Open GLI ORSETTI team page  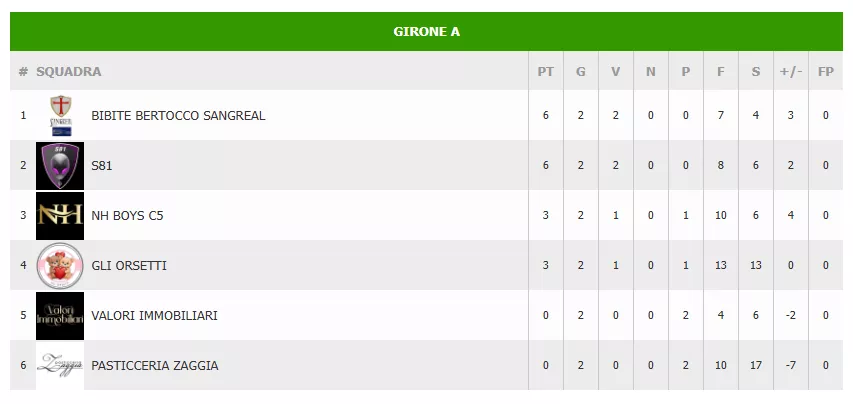pos(129,266)
